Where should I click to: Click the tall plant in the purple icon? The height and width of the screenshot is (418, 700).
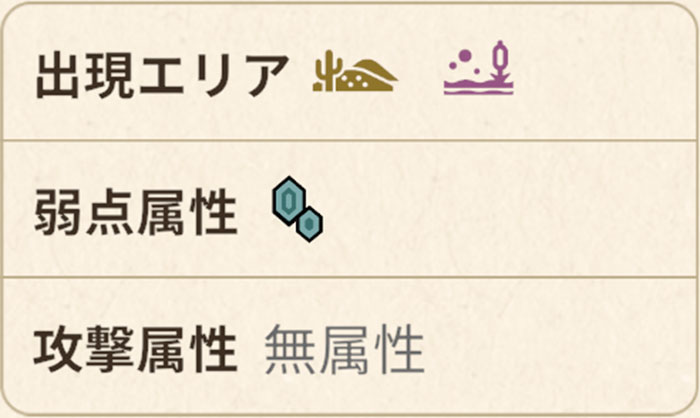pos(500,62)
